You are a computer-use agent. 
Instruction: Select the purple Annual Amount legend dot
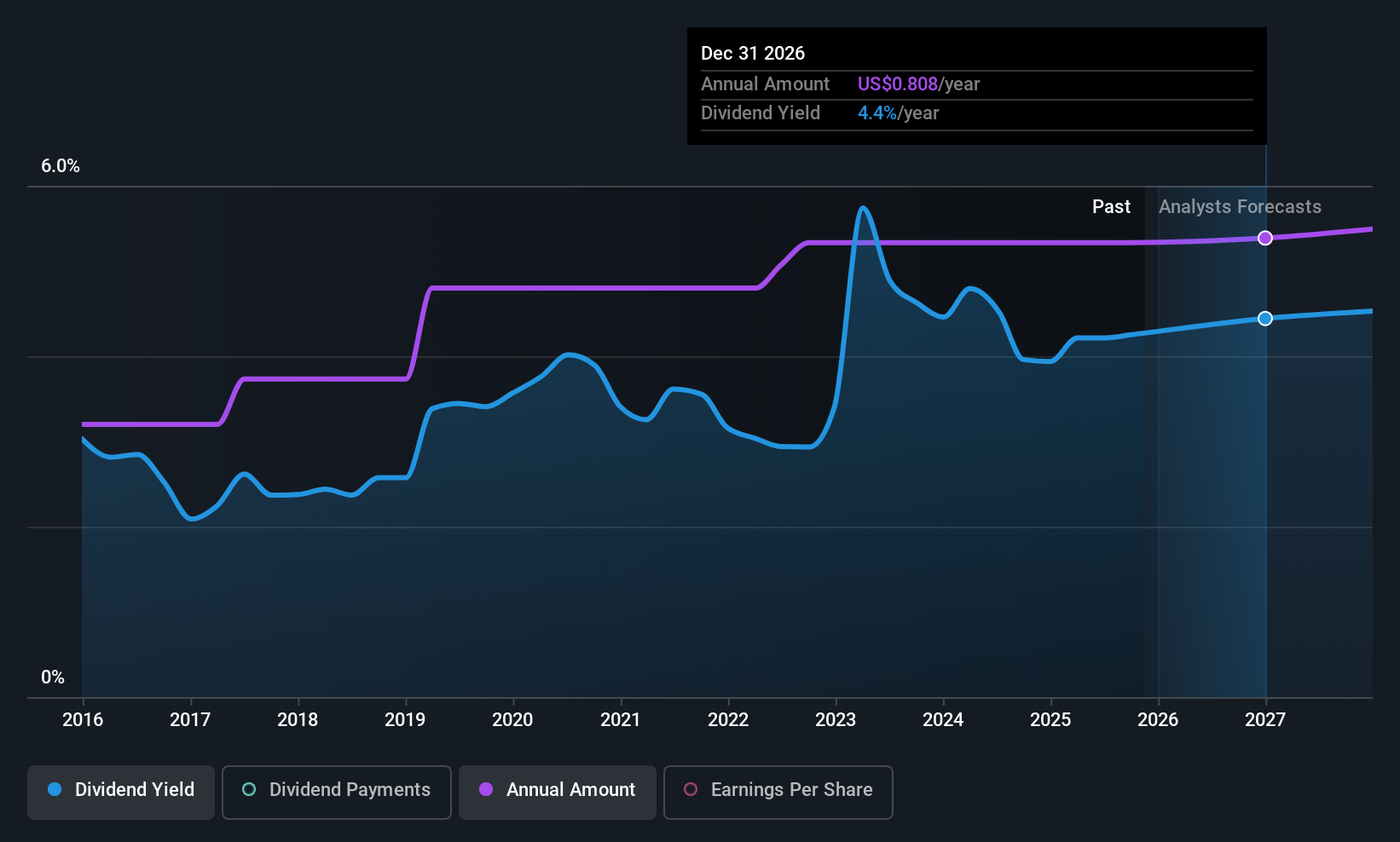pos(486,790)
